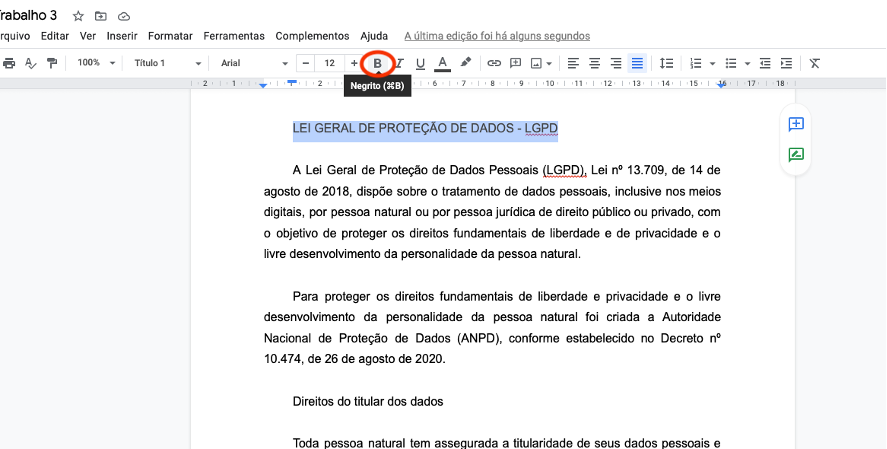
Task: Open the 100% zoom dropdown
Action: coord(96,63)
